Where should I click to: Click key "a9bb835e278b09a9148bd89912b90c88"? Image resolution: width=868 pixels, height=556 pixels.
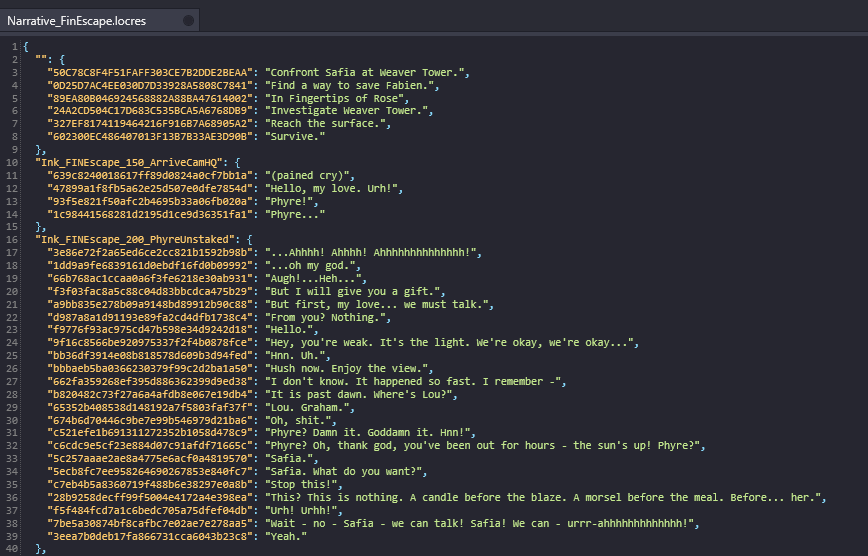(x=150, y=304)
